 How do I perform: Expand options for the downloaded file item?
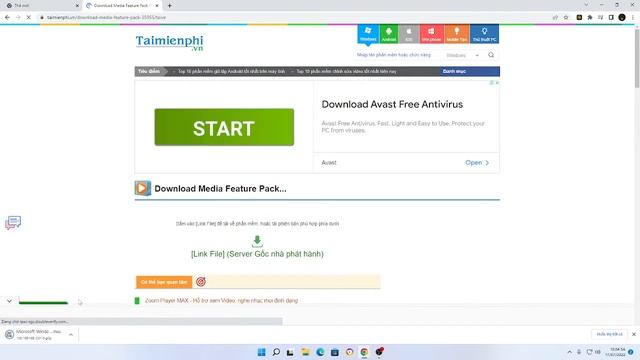click(71, 335)
